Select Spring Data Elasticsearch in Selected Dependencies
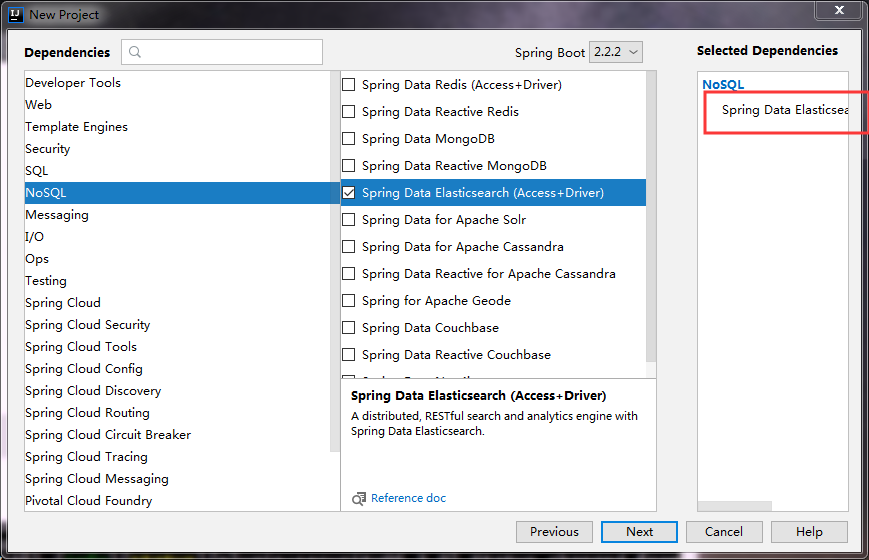 785,110
